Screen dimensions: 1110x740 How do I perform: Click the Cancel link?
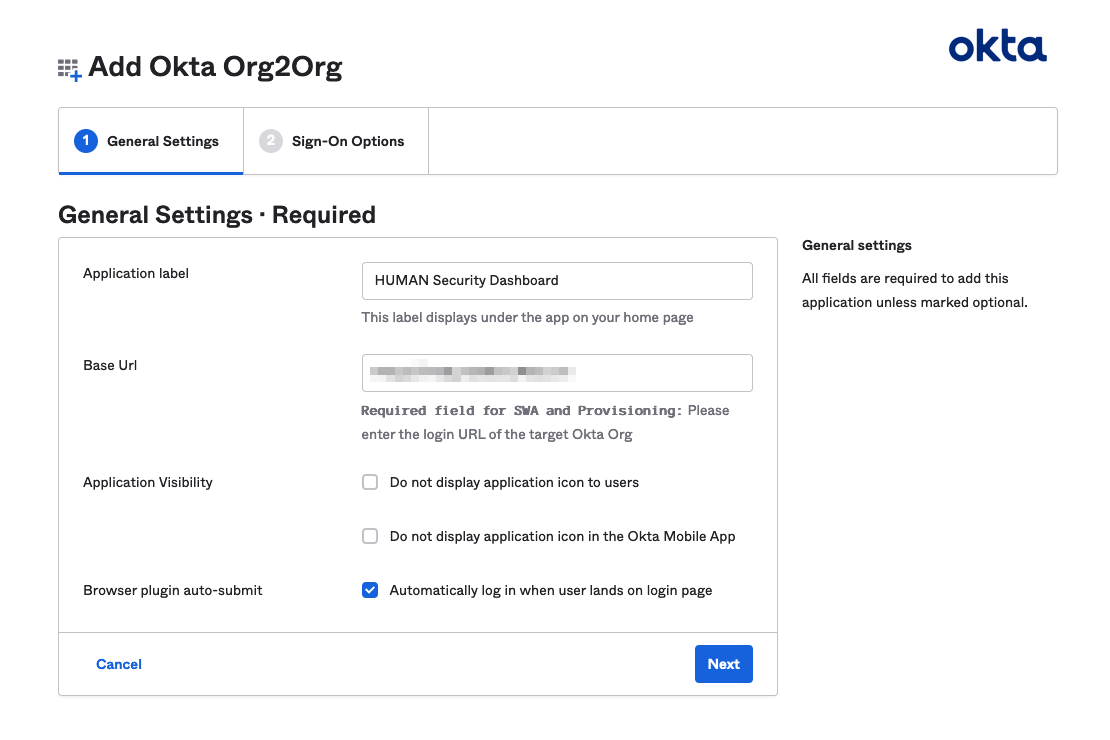[x=119, y=664]
